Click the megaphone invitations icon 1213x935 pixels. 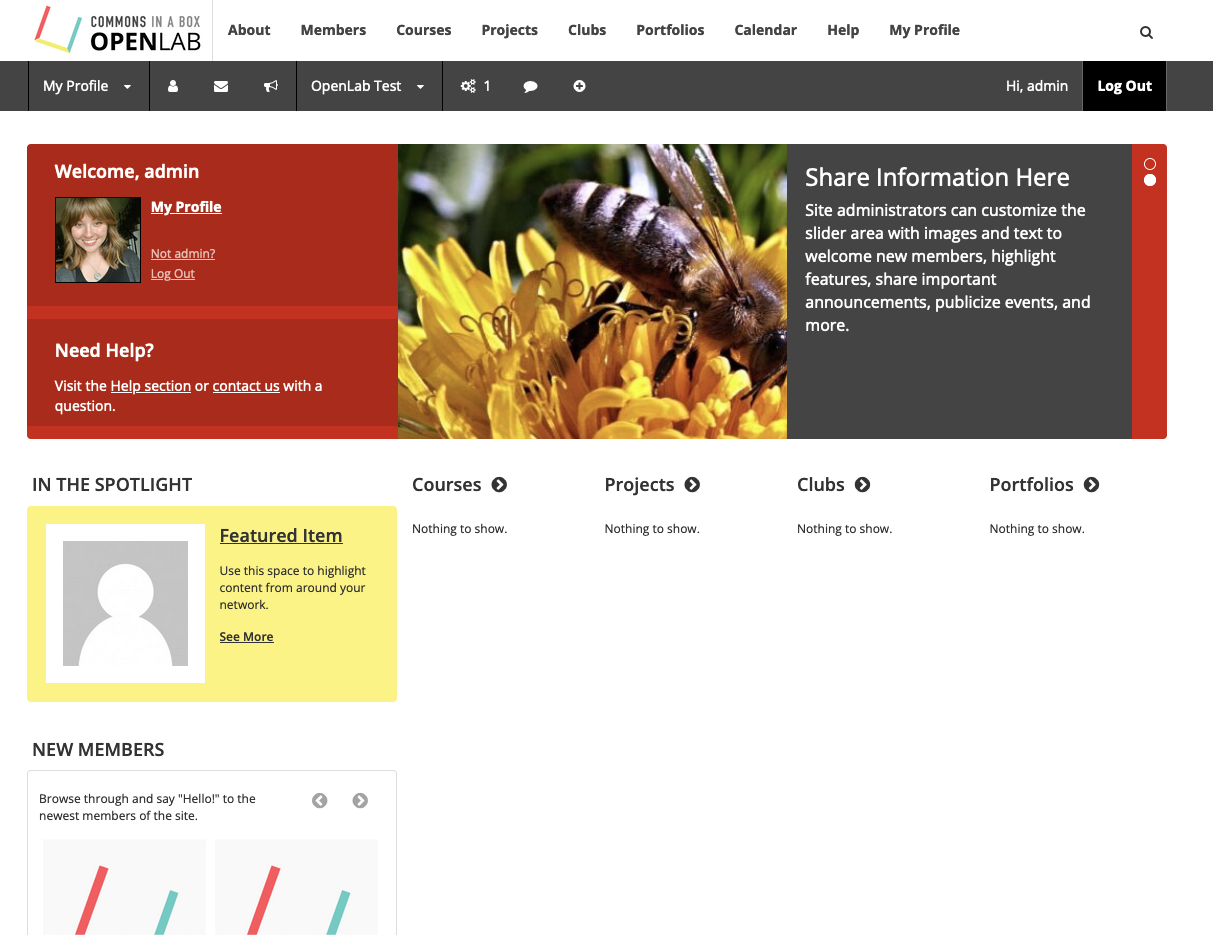(271, 86)
